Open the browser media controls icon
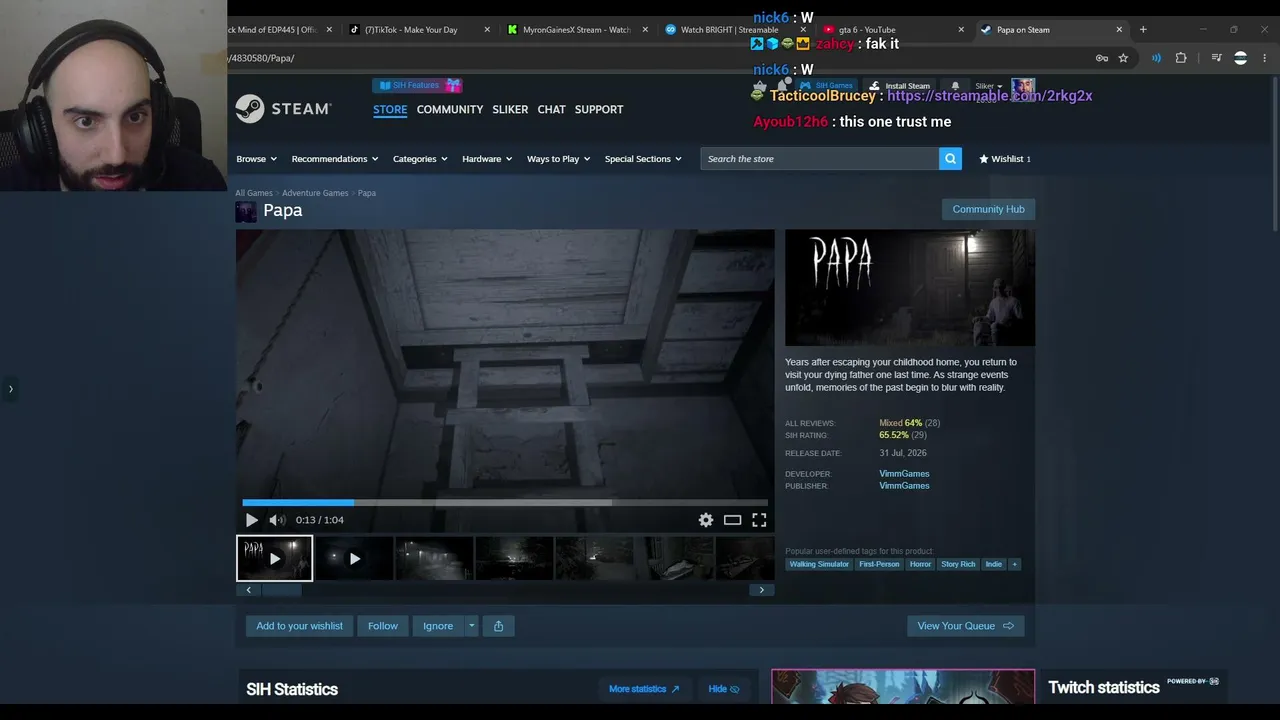This screenshot has width=1280, height=720. 1216,58
